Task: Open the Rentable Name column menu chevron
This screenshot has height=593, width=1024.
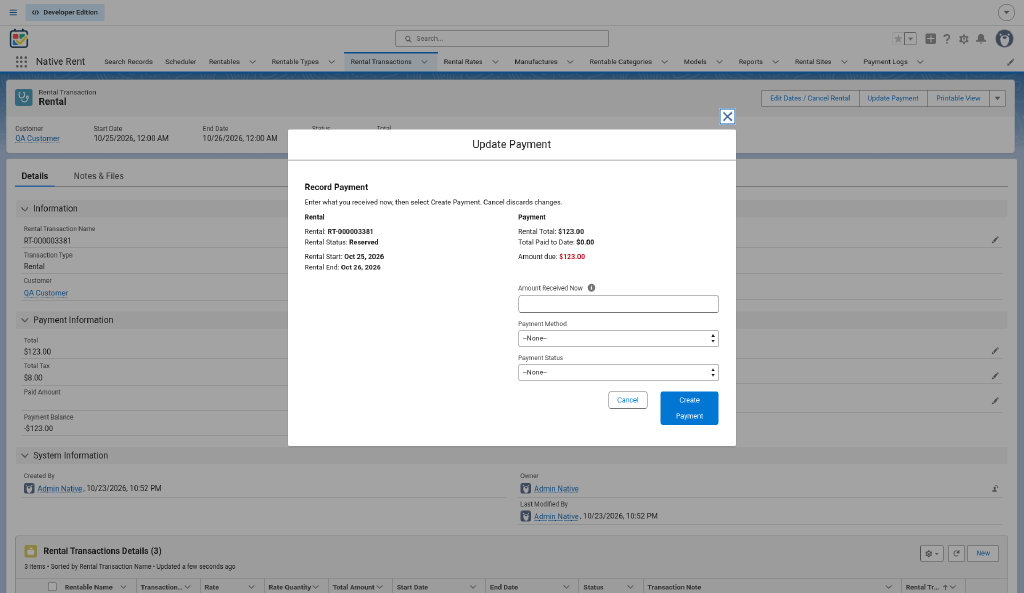Action: click(x=123, y=587)
